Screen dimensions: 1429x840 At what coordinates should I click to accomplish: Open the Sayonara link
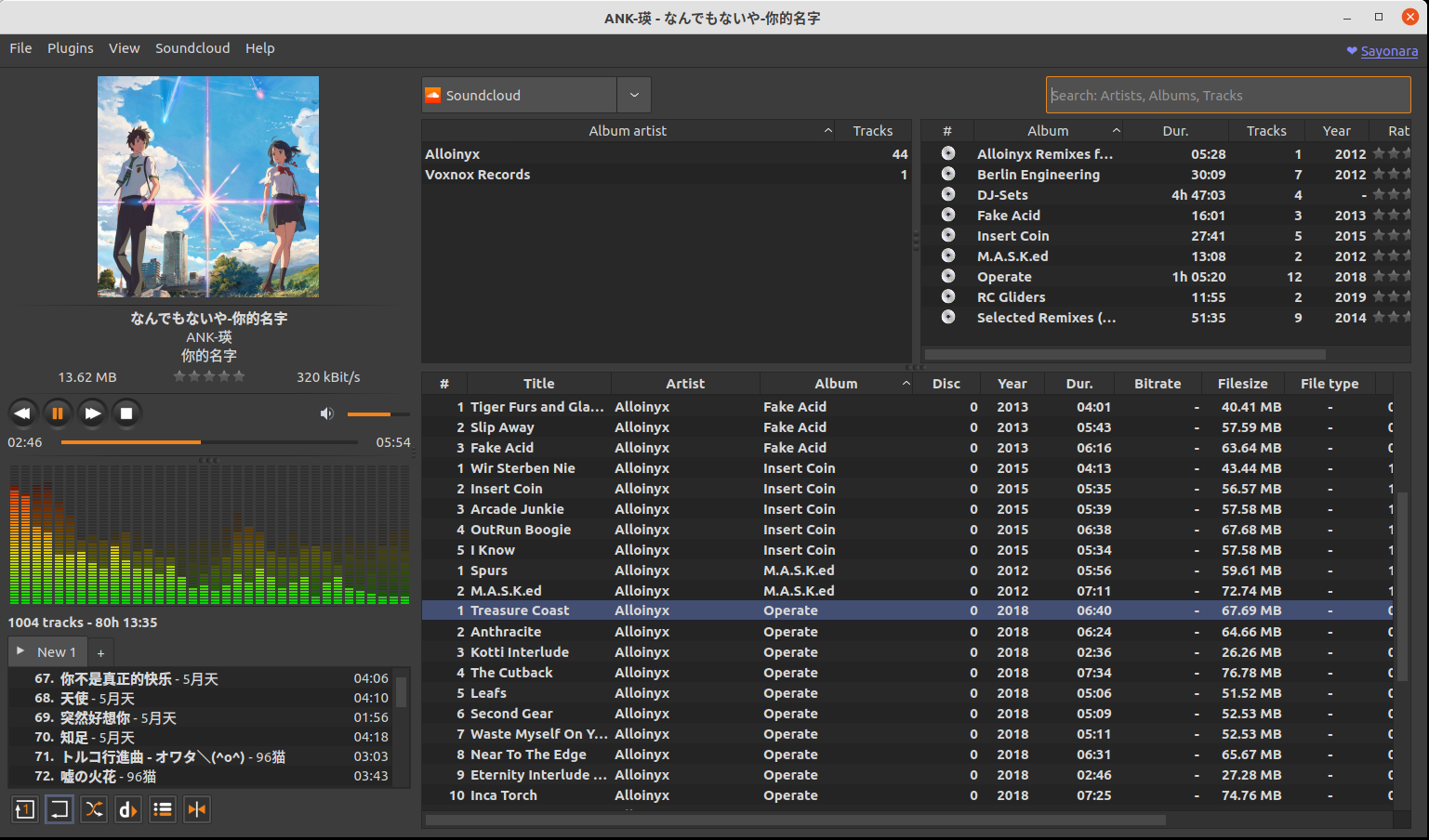[1389, 51]
